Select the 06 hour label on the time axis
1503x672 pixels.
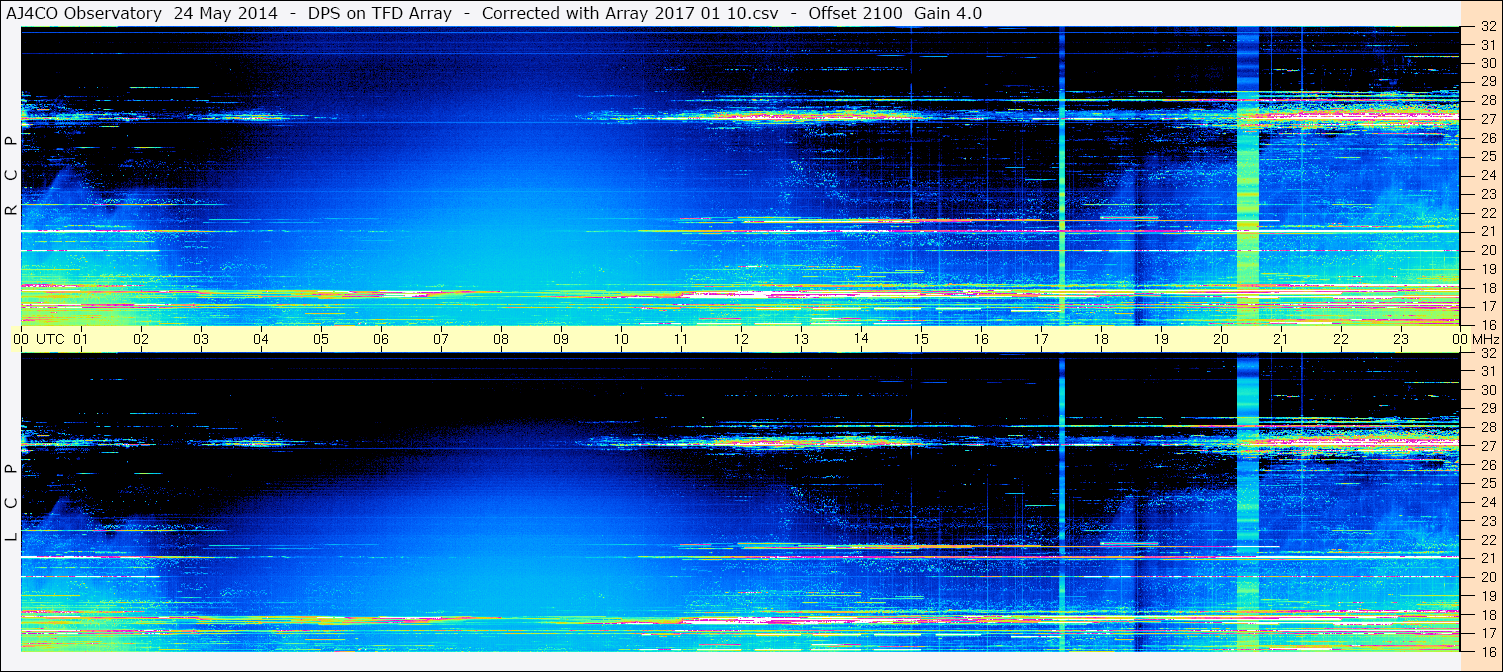(x=381, y=339)
